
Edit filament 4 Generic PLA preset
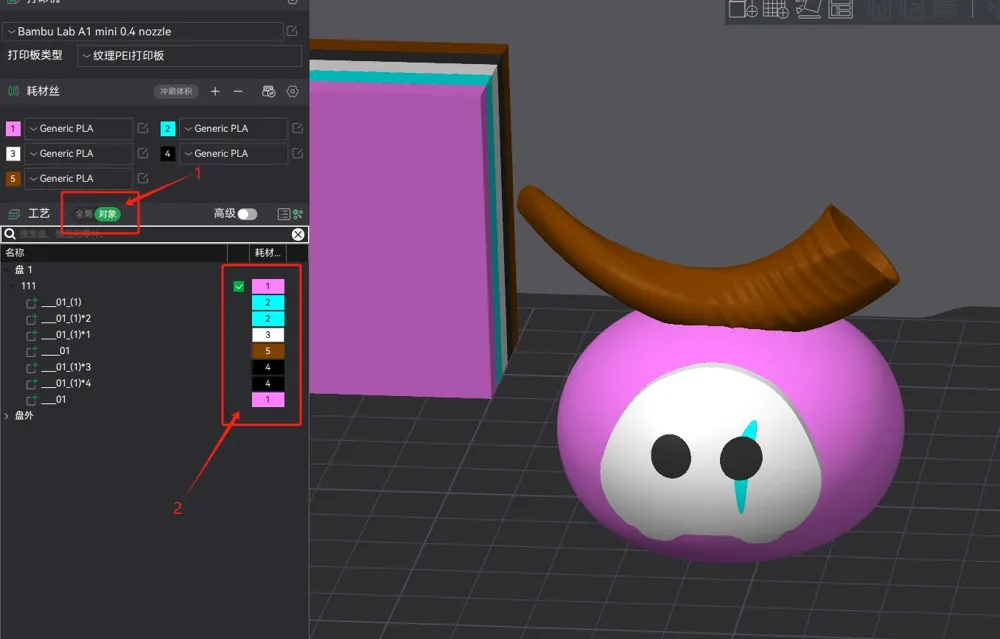point(297,153)
